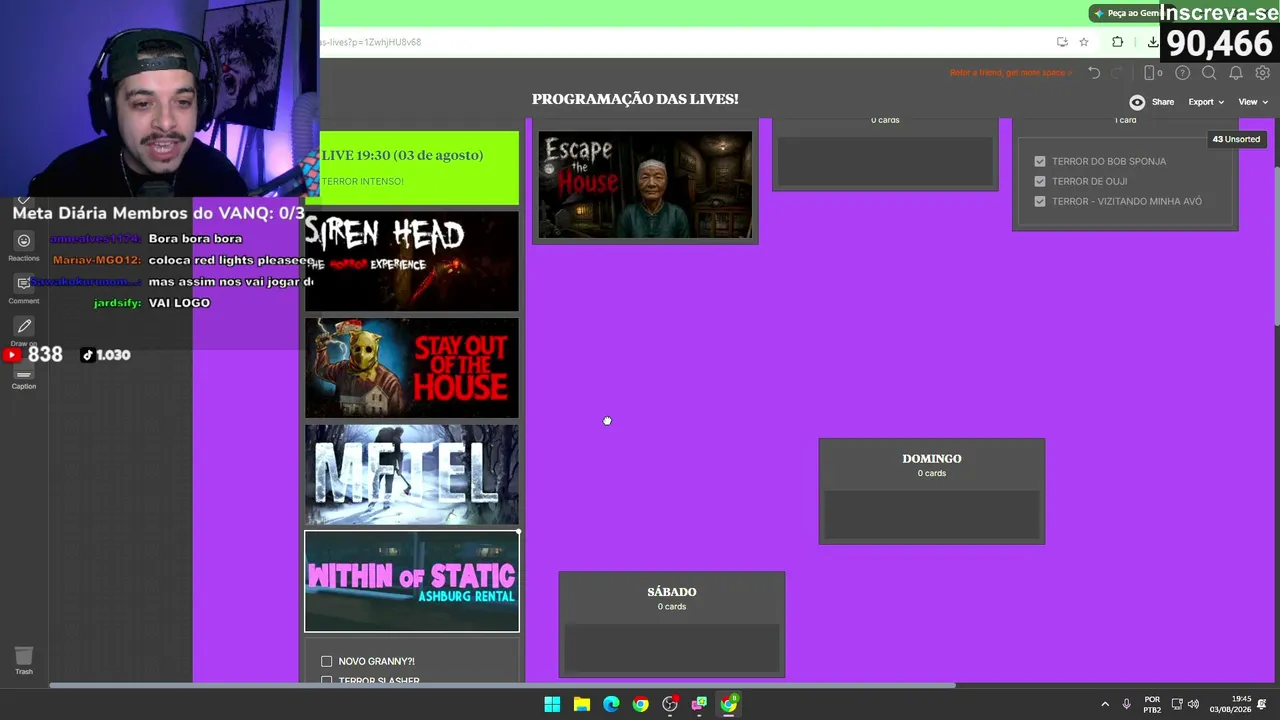Image resolution: width=1280 pixels, height=720 pixels.
Task: Undo the last board action
Action: click(1094, 73)
